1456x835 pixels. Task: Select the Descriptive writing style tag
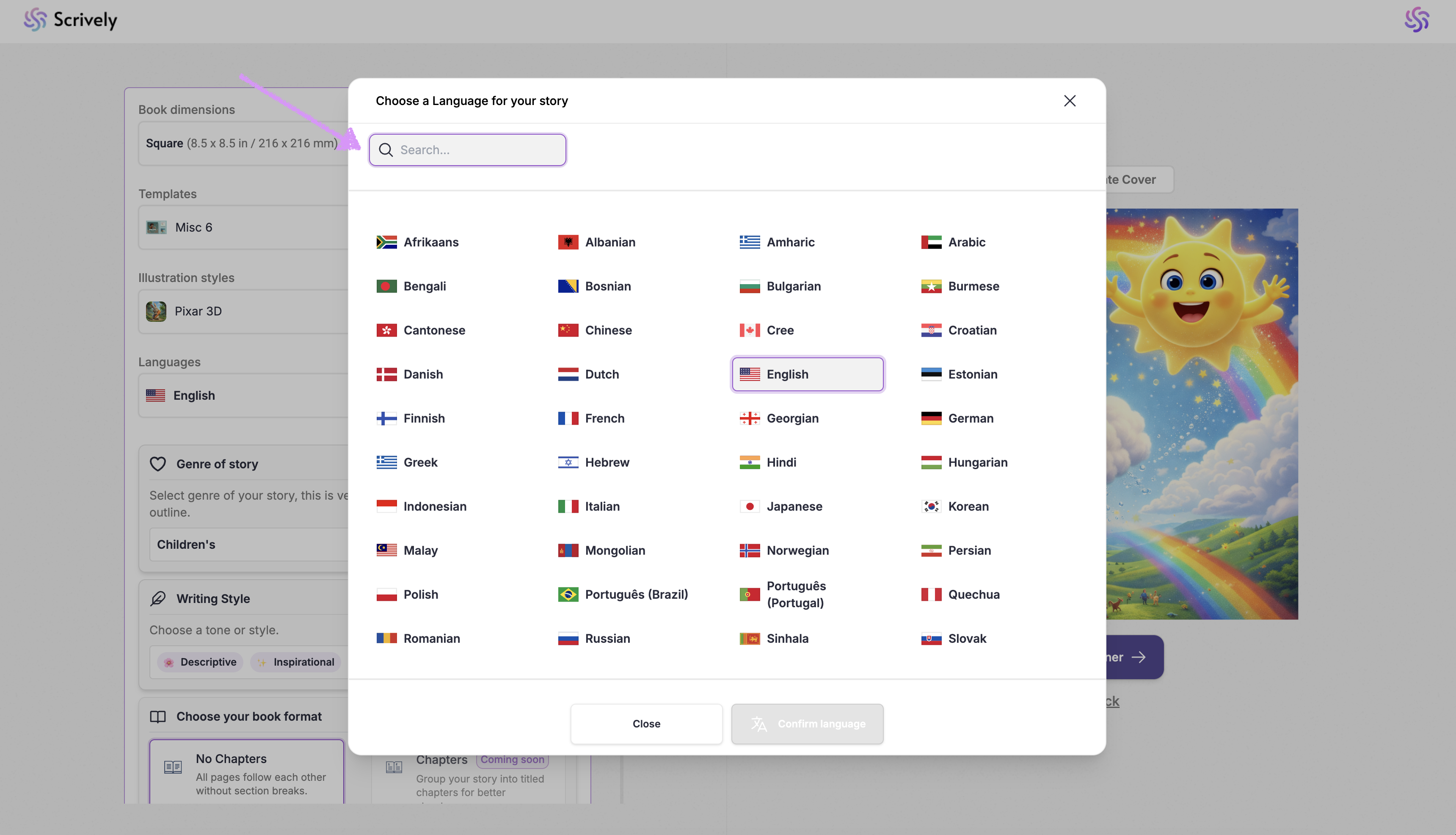[x=200, y=662]
